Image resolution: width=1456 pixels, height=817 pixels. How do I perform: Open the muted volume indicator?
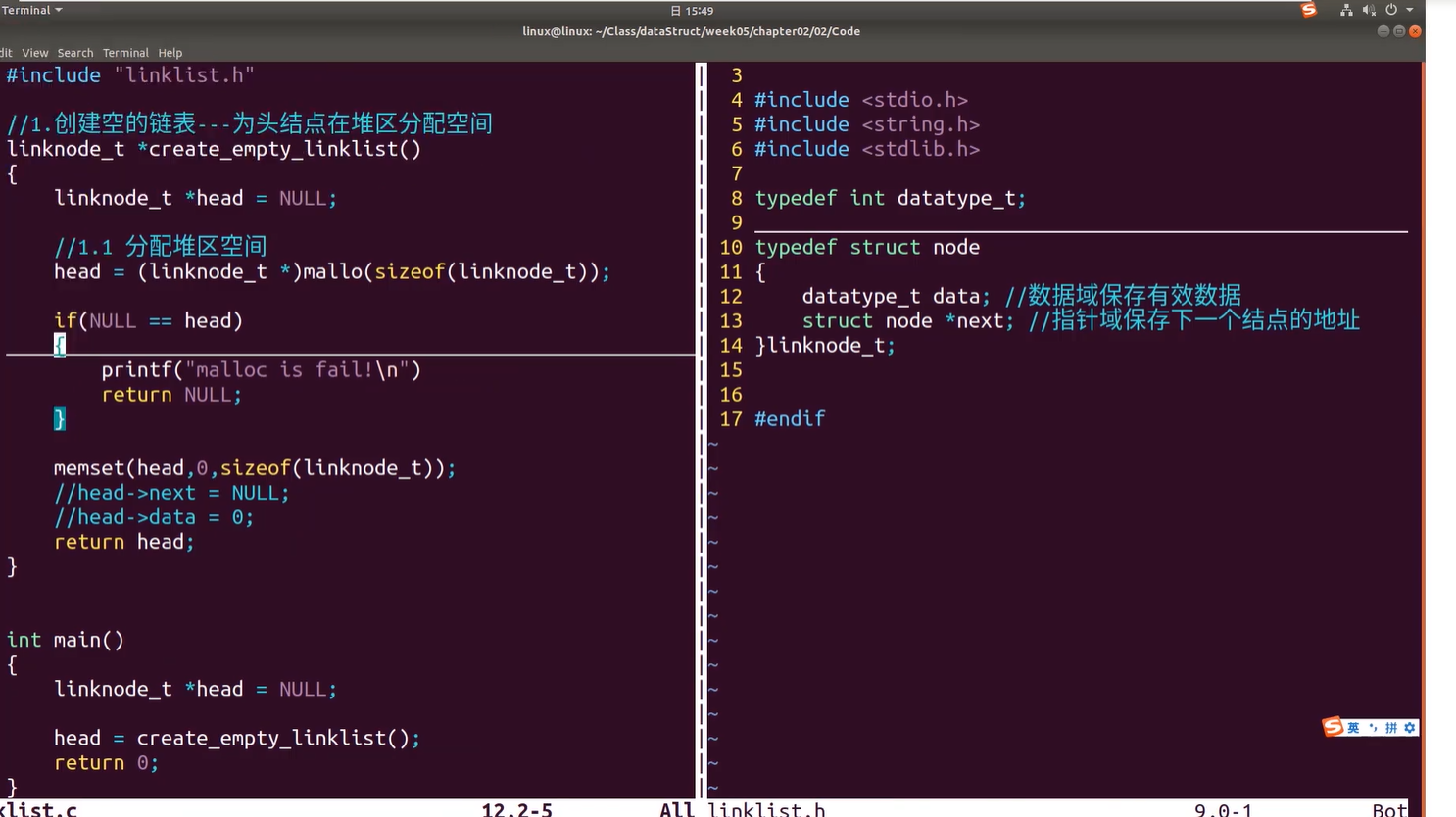pos(1369,10)
